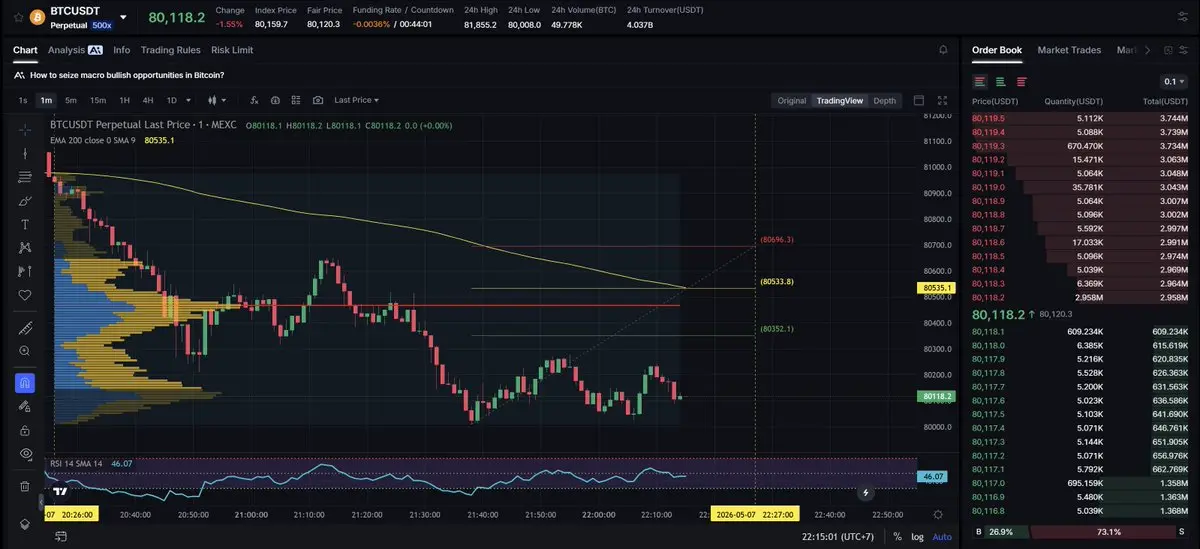Enter fullscreen chart mode

point(942,100)
